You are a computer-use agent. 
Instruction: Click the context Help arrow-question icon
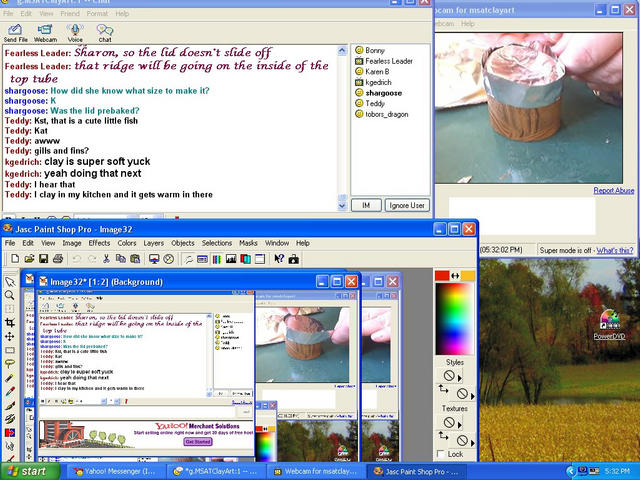click(279, 259)
